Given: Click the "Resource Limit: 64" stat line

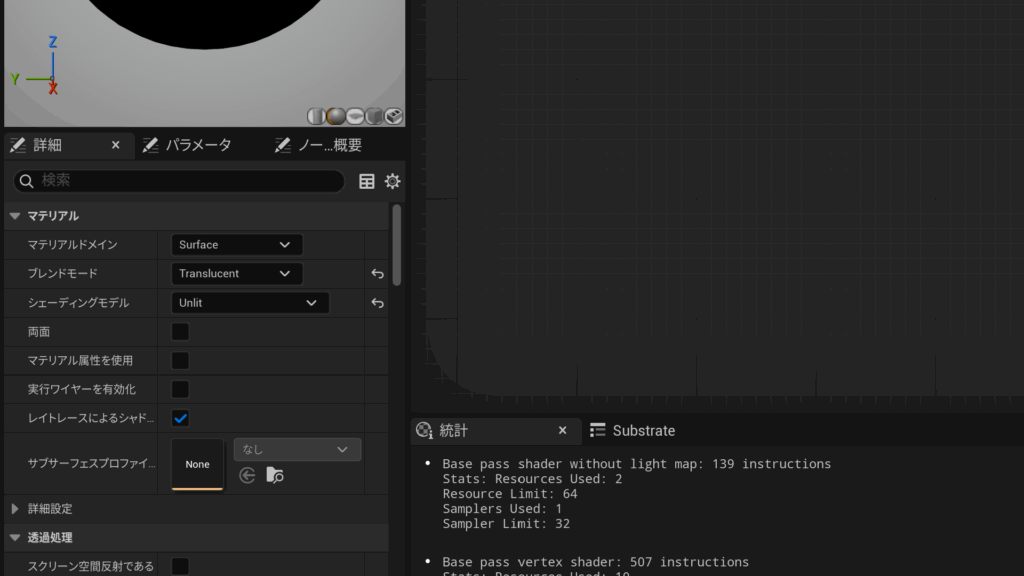Looking at the screenshot, I should coord(510,494).
